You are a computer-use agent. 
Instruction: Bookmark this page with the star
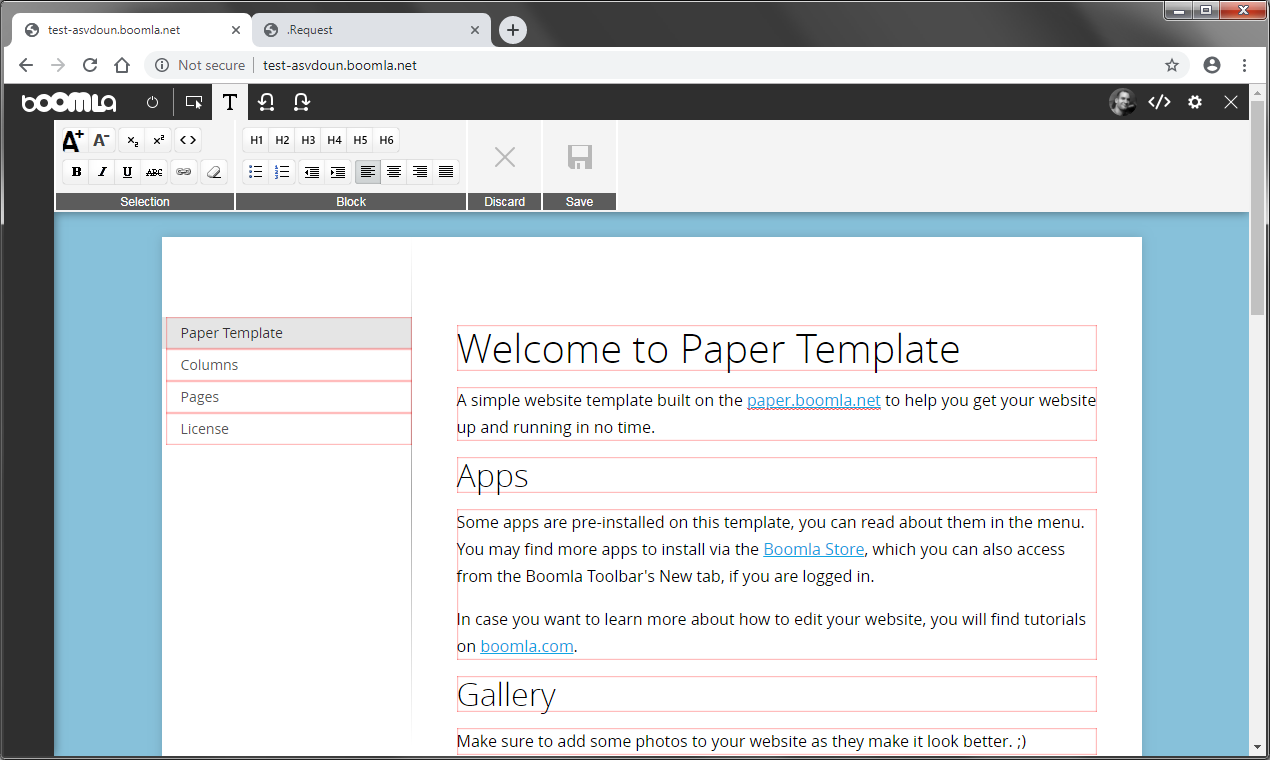[x=1172, y=65]
